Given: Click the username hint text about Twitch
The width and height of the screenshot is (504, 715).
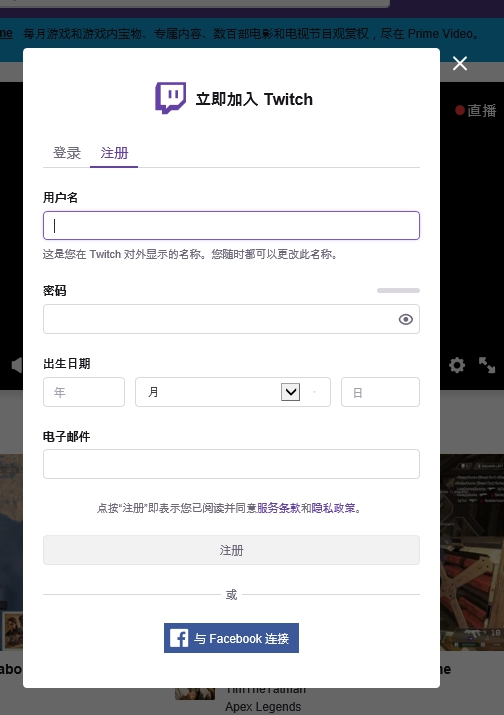Looking at the screenshot, I should coord(190,254).
